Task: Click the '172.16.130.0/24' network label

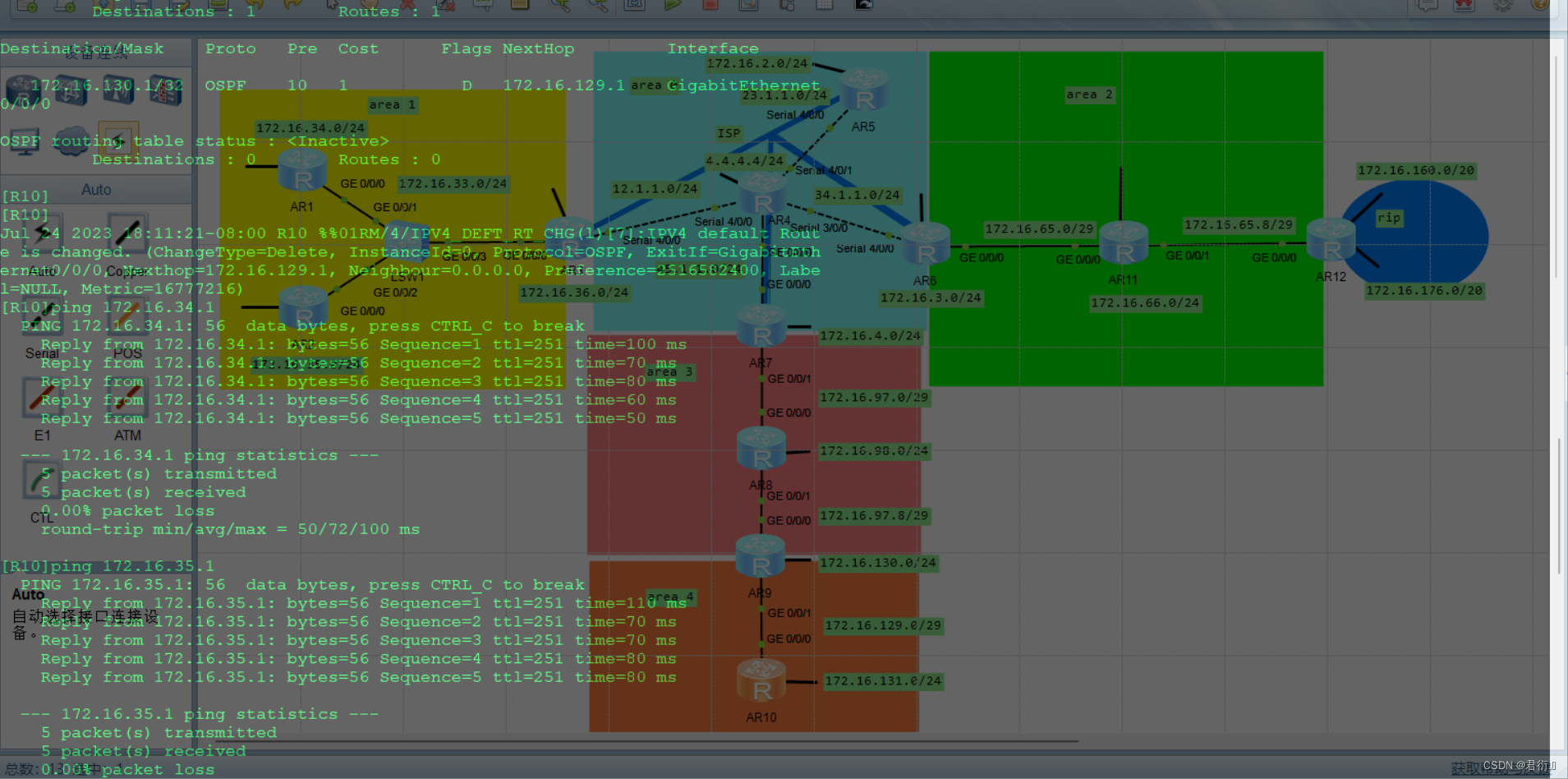Action: pos(878,563)
